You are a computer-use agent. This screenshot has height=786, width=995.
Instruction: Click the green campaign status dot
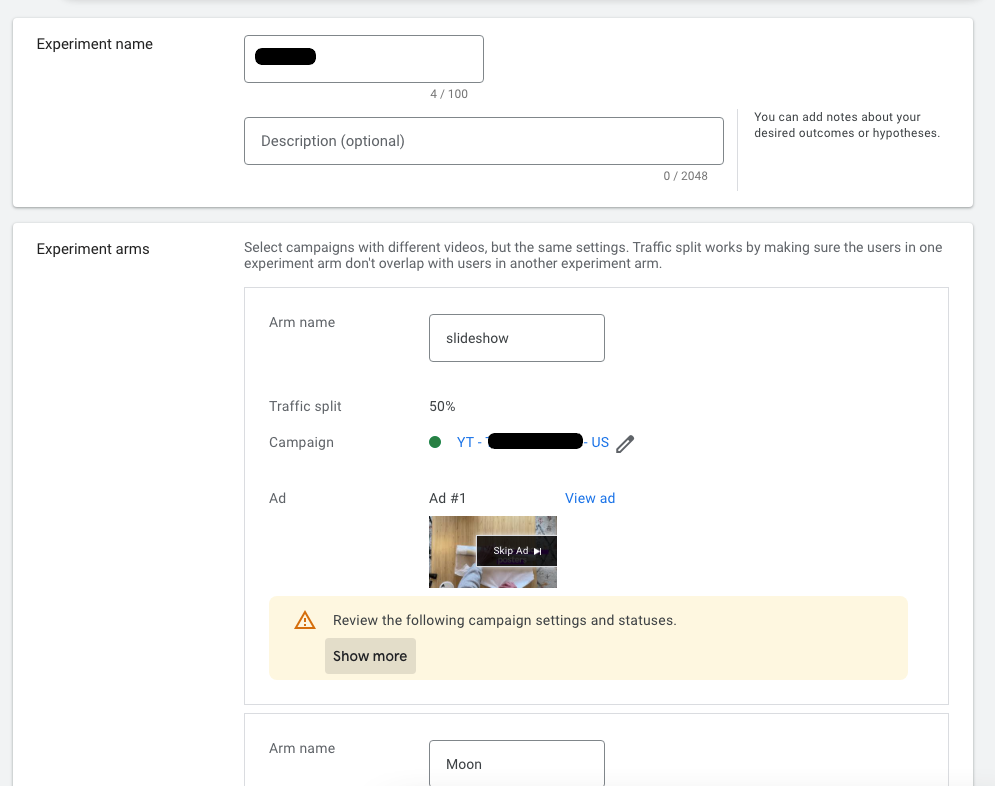click(435, 441)
